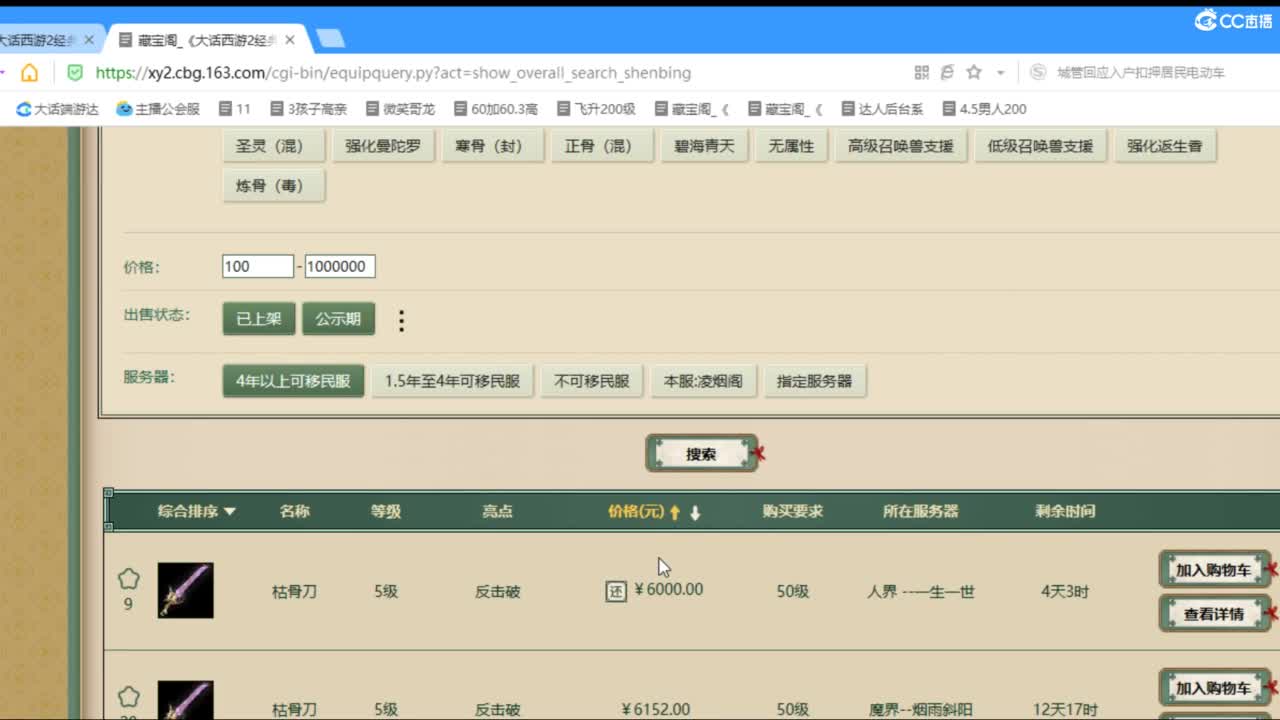Viewport: 1280px width, 720px height.
Task: Open the 大话嫡游达 bookmark
Action: (57, 109)
